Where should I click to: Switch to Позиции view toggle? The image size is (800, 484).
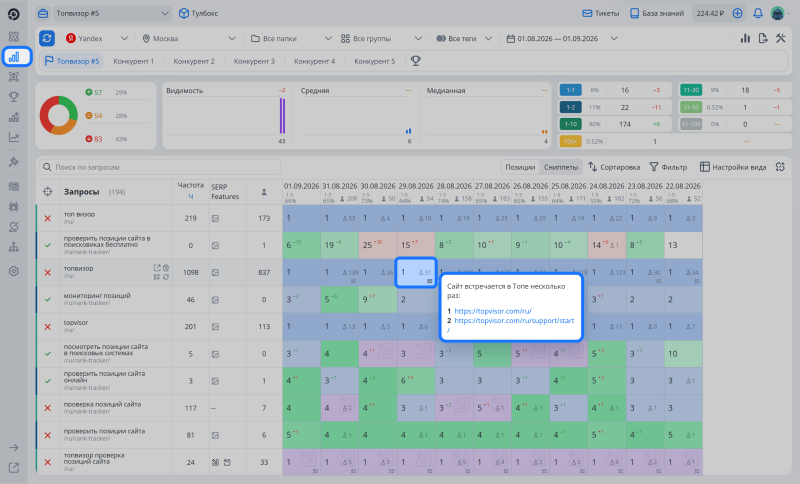[x=520, y=167]
